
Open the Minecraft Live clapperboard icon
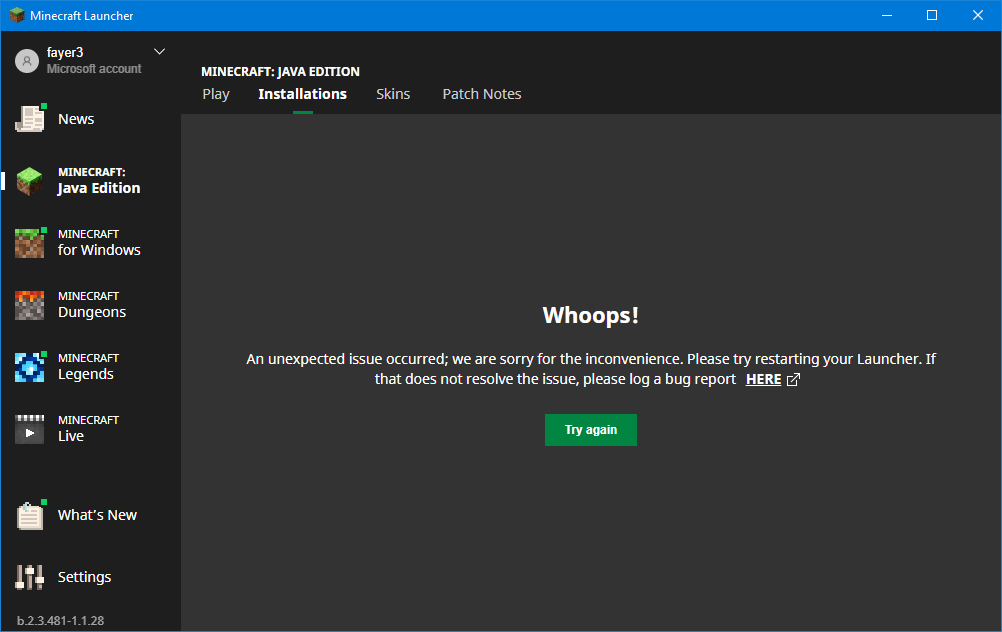pyautogui.click(x=29, y=429)
